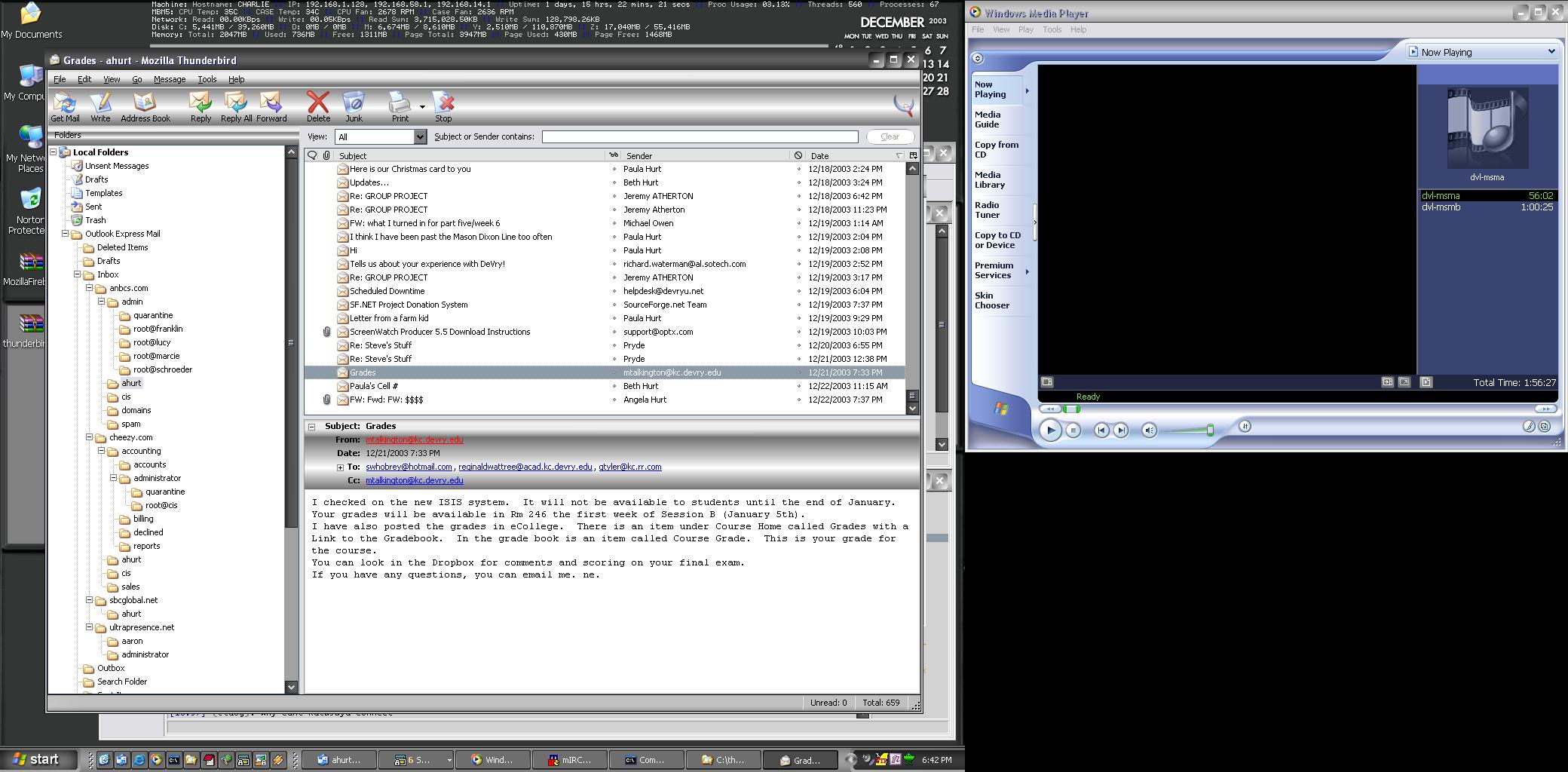The width and height of the screenshot is (1568, 772).
Task: Click Stop in Windows Media Player
Action: [1073, 430]
